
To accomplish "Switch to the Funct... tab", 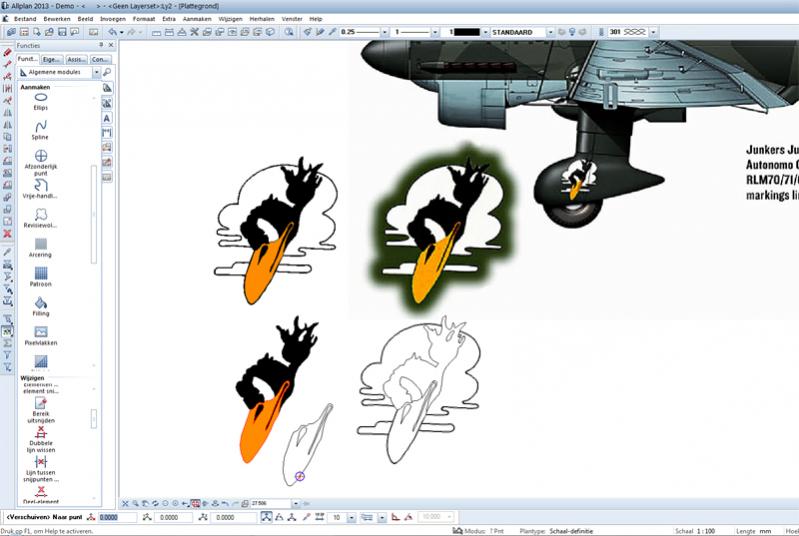I will [x=28, y=59].
